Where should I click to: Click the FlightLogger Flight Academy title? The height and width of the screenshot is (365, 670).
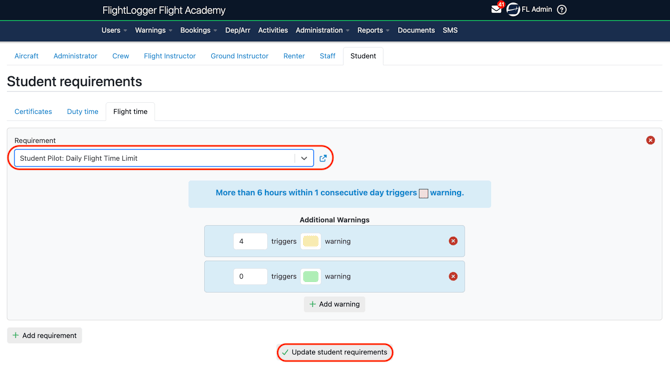click(x=164, y=10)
